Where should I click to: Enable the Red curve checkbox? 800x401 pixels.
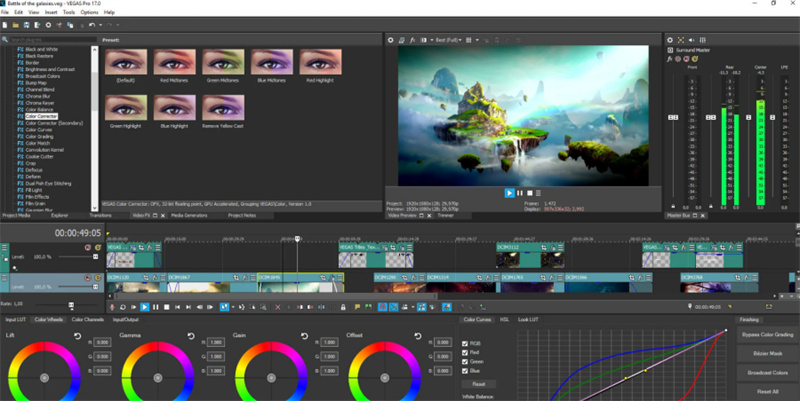466,352
